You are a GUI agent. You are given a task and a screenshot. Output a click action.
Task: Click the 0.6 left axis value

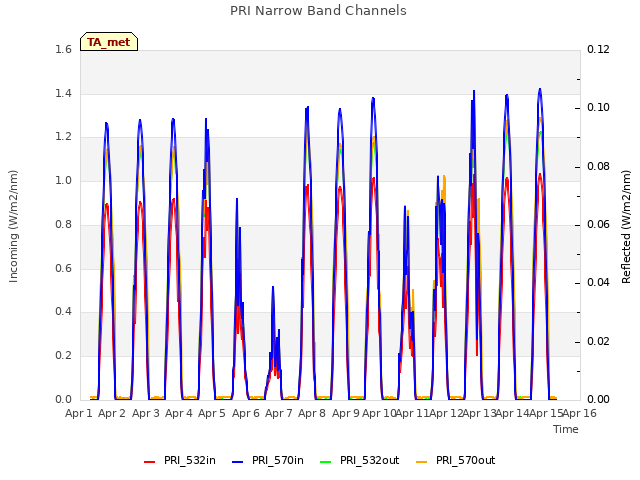(x=63, y=268)
